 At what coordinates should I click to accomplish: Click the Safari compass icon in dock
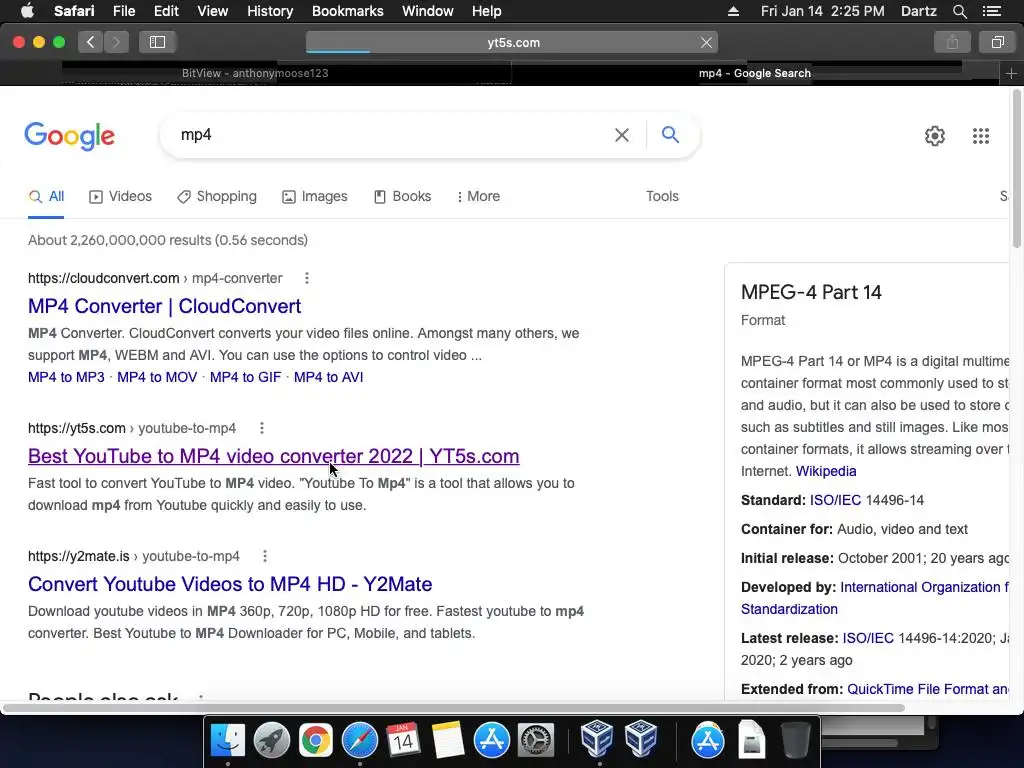(x=359, y=740)
